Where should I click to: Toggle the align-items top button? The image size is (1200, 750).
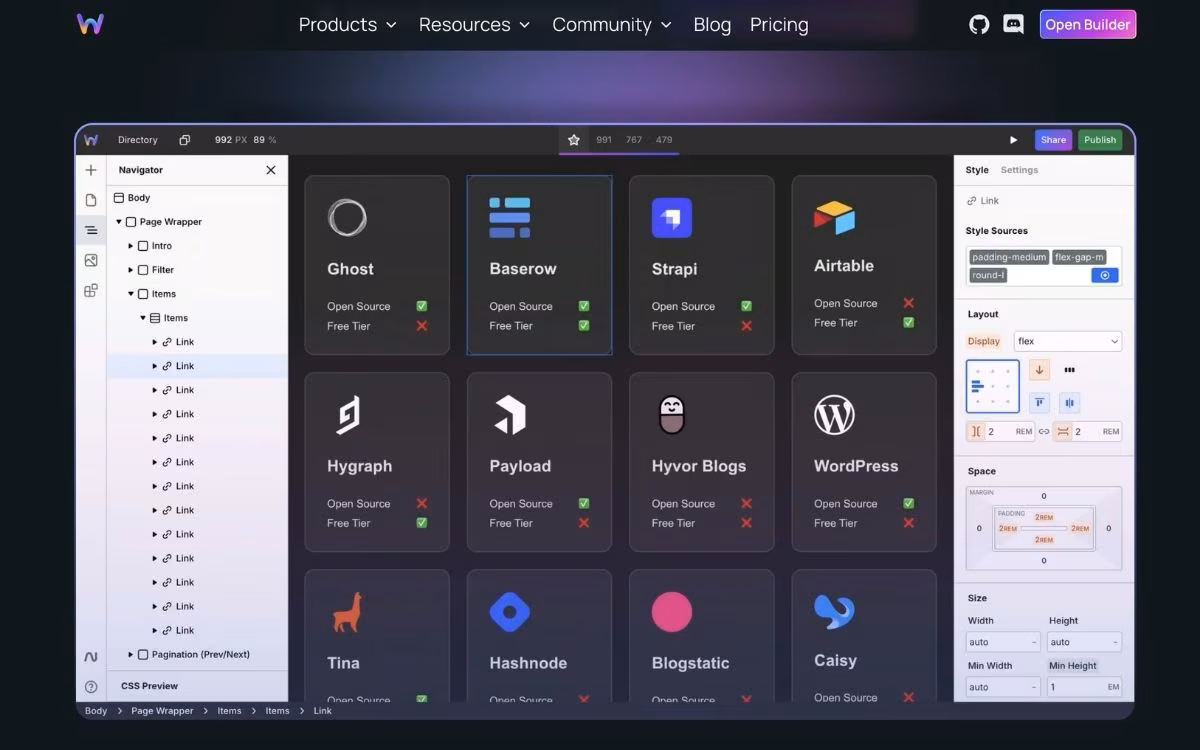point(1039,402)
